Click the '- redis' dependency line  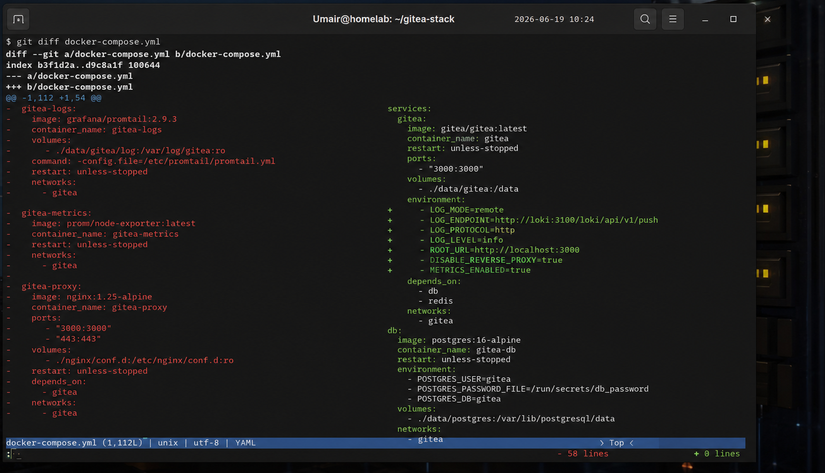coord(436,301)
